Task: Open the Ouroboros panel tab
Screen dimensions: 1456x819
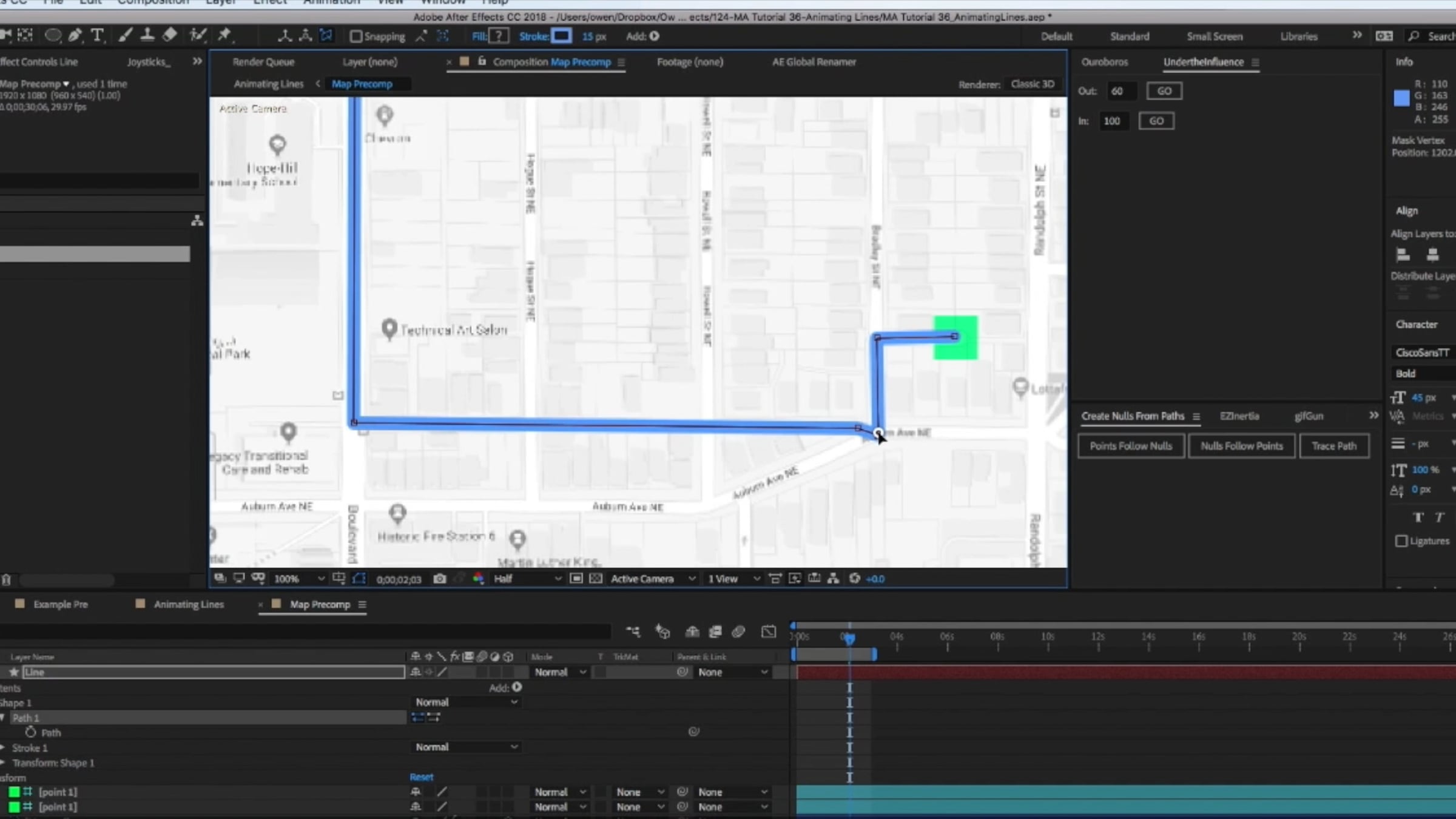Action: (1104, 62)
